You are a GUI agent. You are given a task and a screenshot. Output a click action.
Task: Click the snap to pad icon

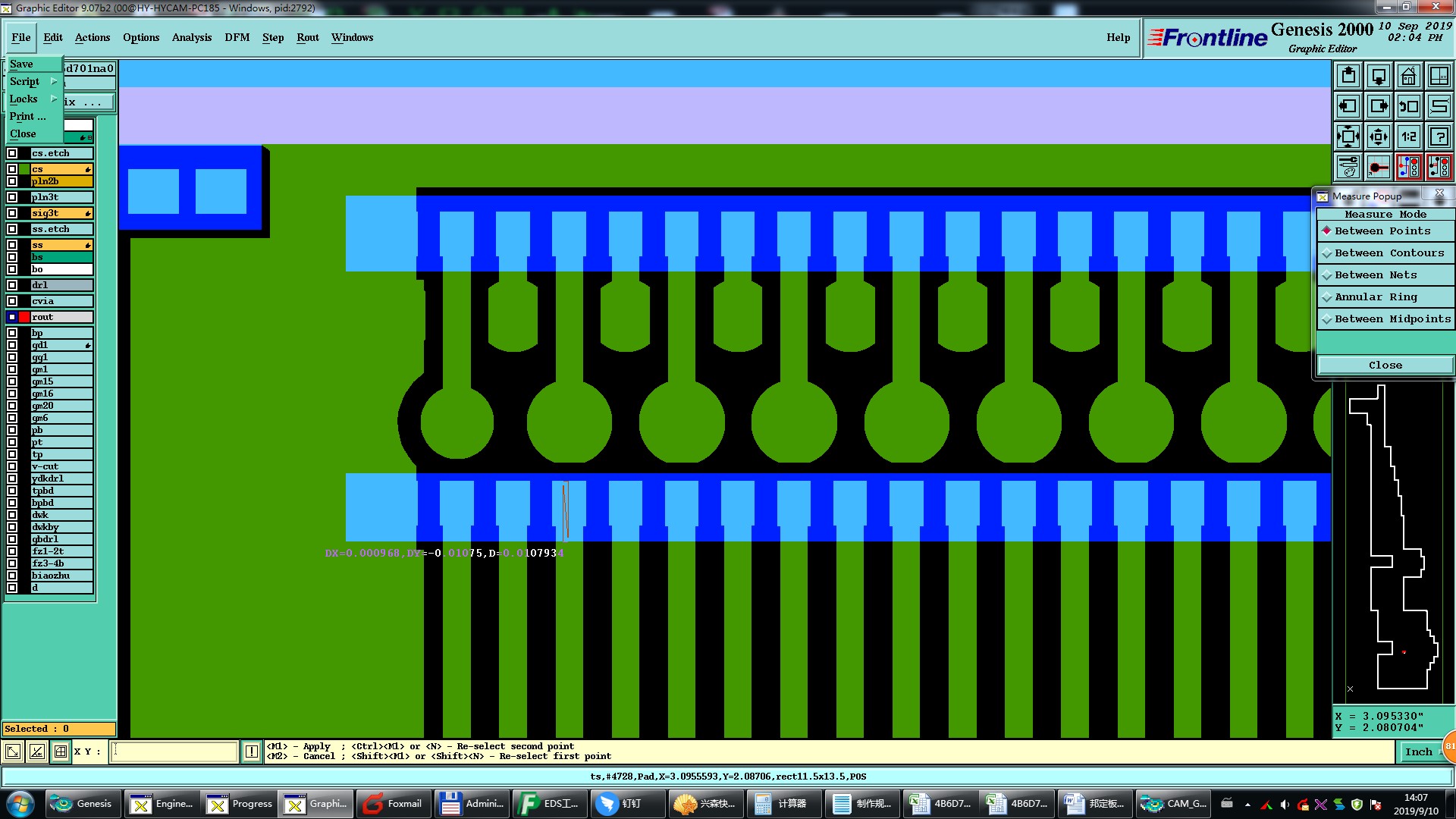click(1379, 167)
